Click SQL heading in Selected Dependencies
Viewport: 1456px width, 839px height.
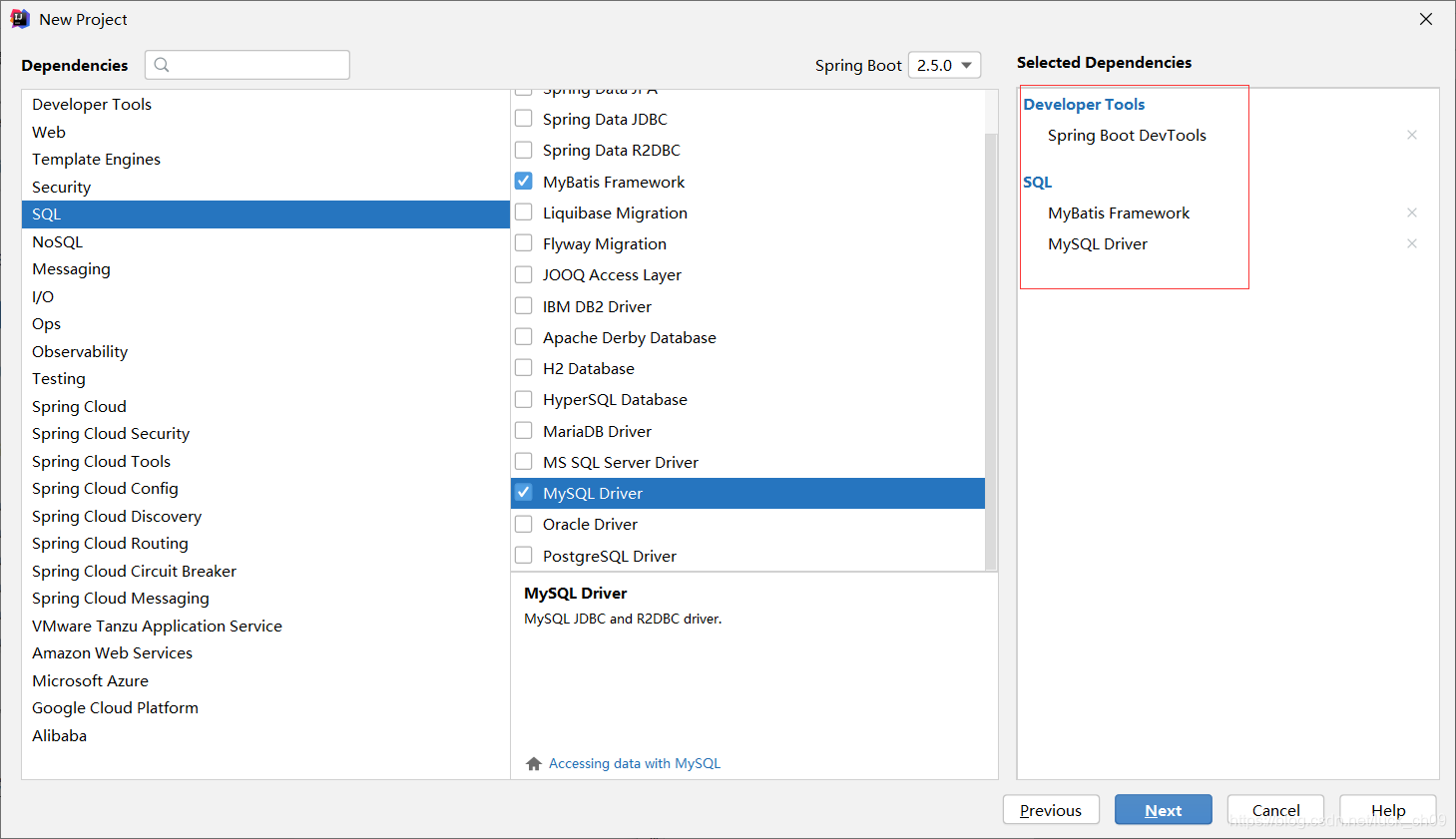tap(1038, 182)
